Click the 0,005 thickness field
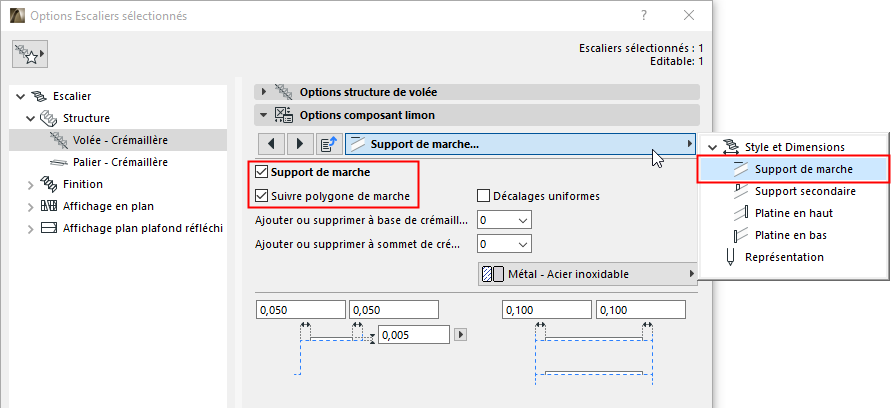The image size is (891, 408). (414, 335)
